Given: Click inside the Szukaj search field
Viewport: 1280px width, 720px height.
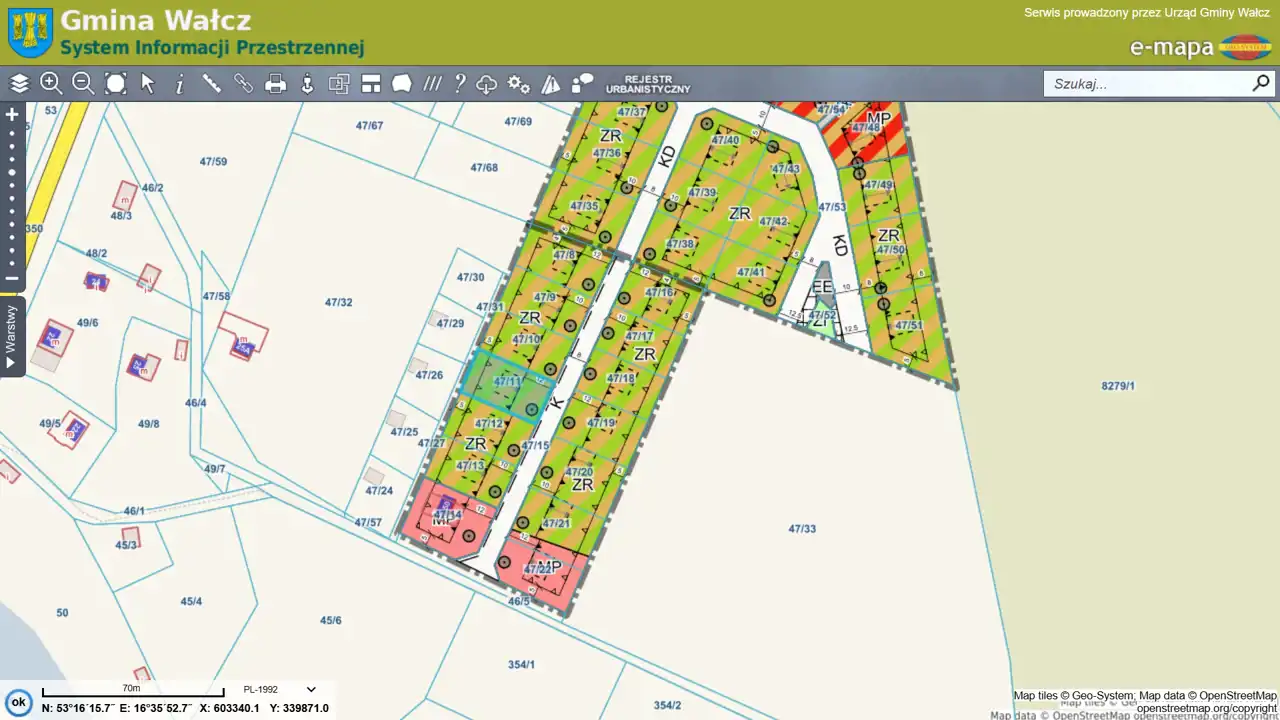Looking at the screenshot, I should pos(1145,84).
